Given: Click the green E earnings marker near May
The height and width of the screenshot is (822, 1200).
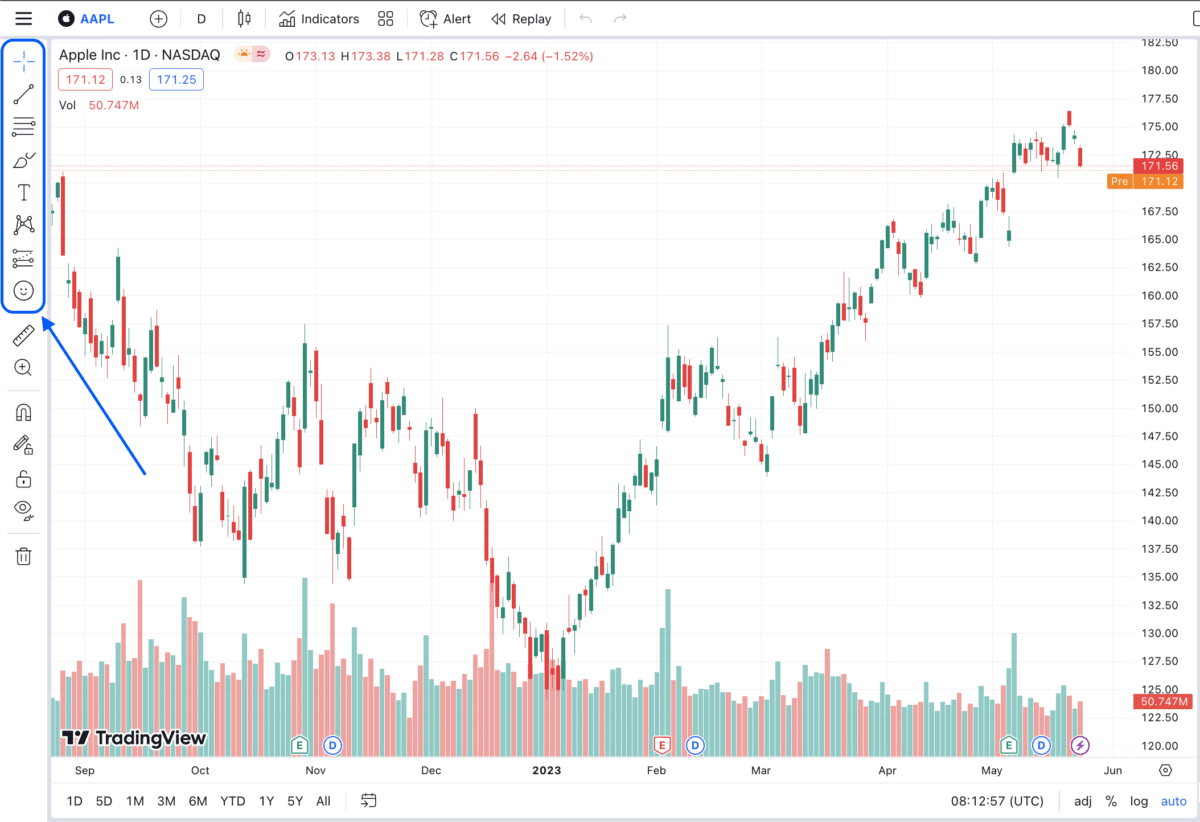Looking at the screenshot, I should (1009, 745).
